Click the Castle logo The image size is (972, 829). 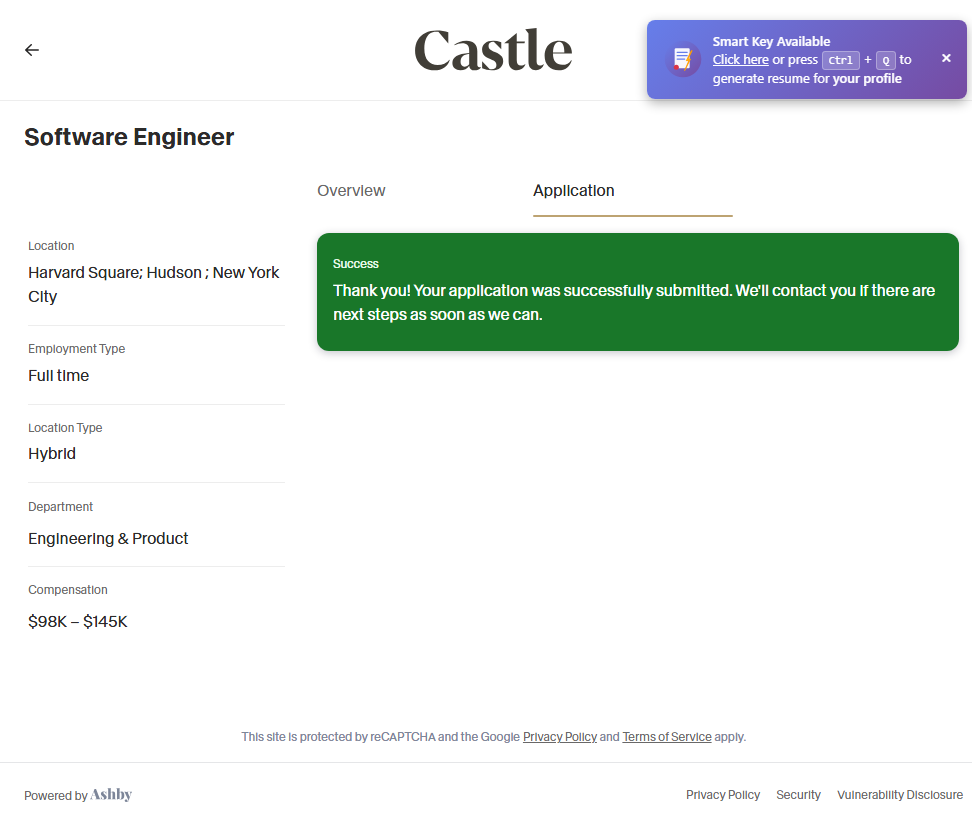point(493,50)
